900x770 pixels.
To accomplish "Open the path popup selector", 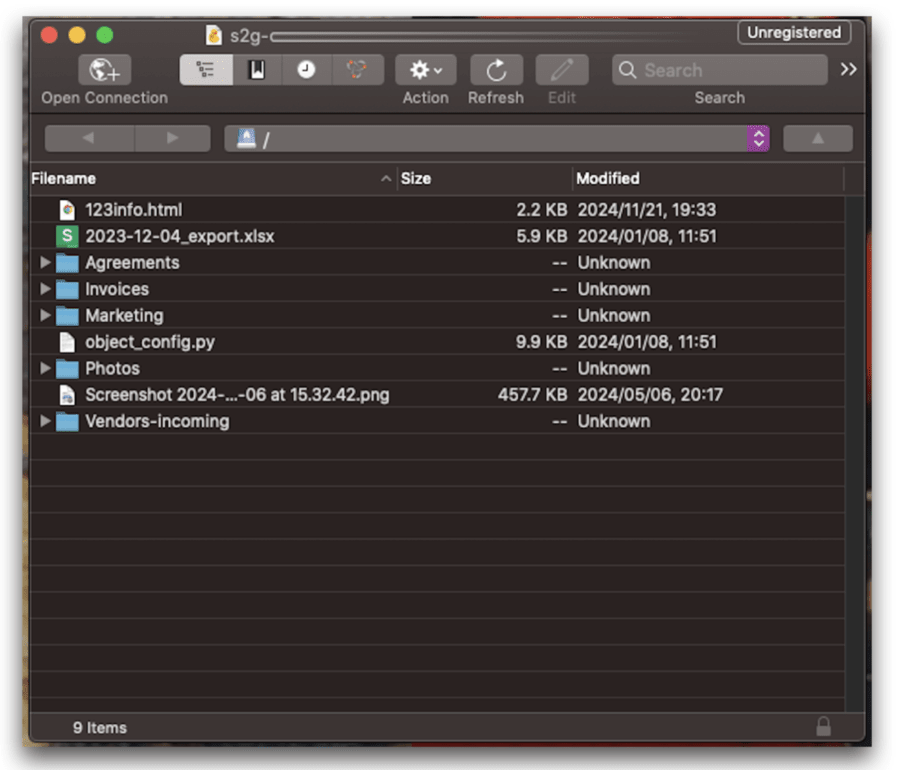I will point(758,138).
